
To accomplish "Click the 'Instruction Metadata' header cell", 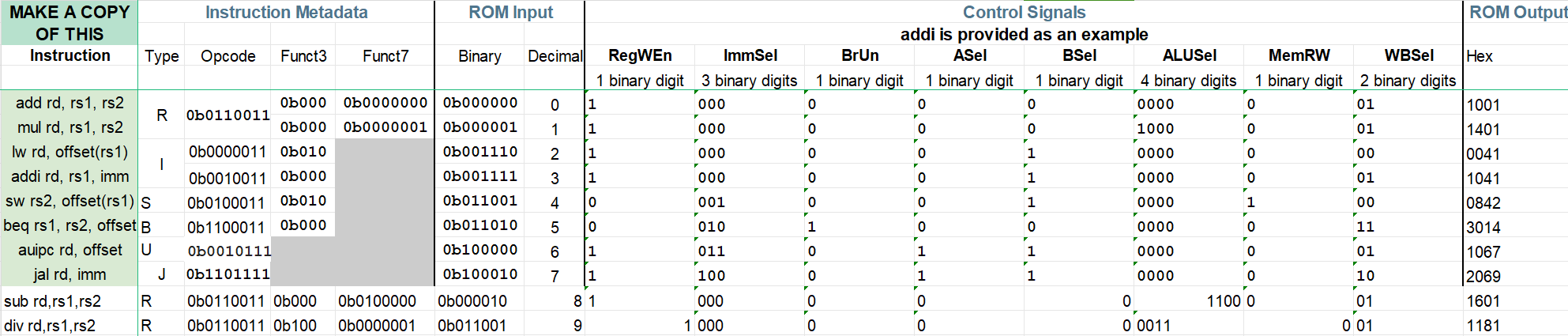I will 286,12.
